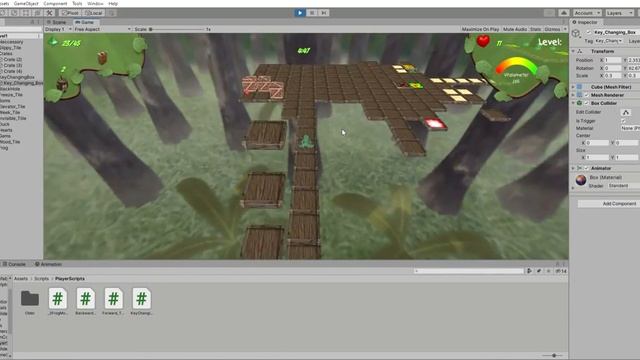Click the project browser search field
Image resolution: width=640 pixels, height=360 pixels.
pos(469,271)
